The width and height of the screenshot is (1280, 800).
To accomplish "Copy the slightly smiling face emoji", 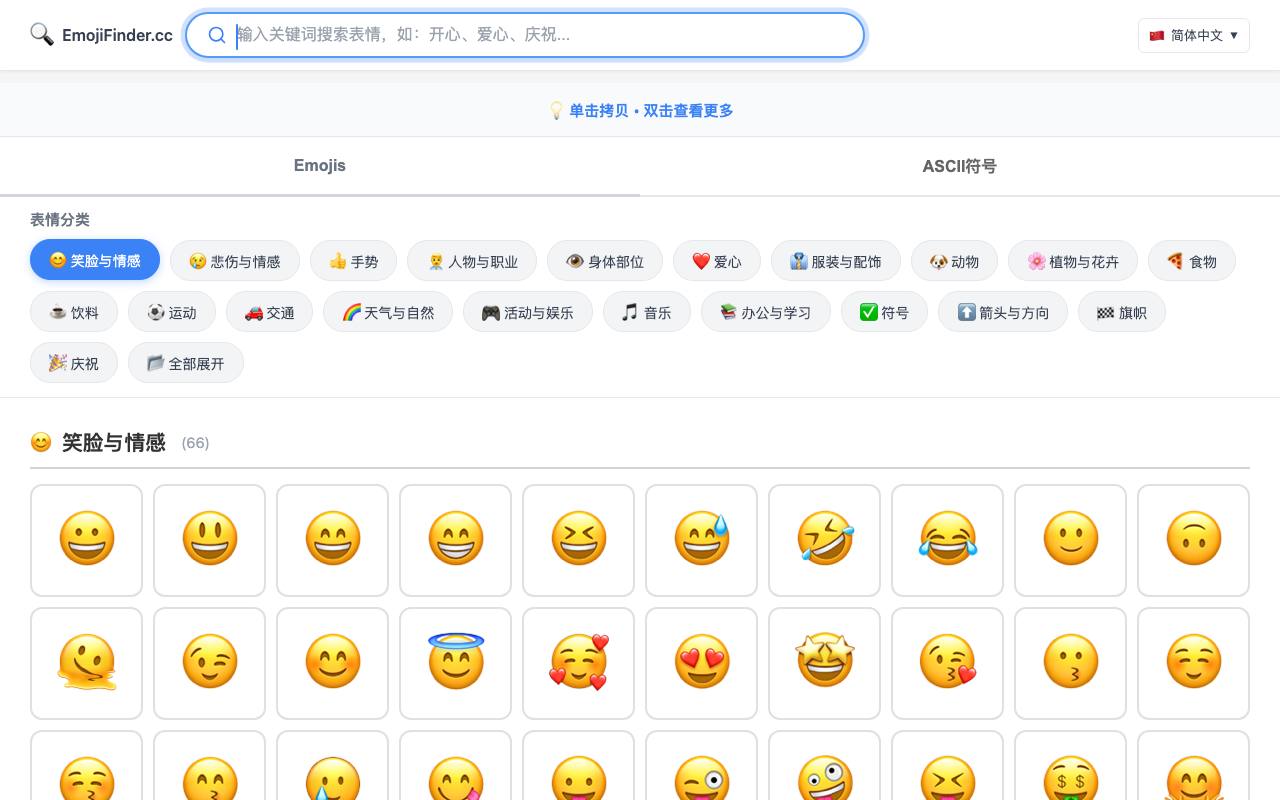I will point(1070,540).
